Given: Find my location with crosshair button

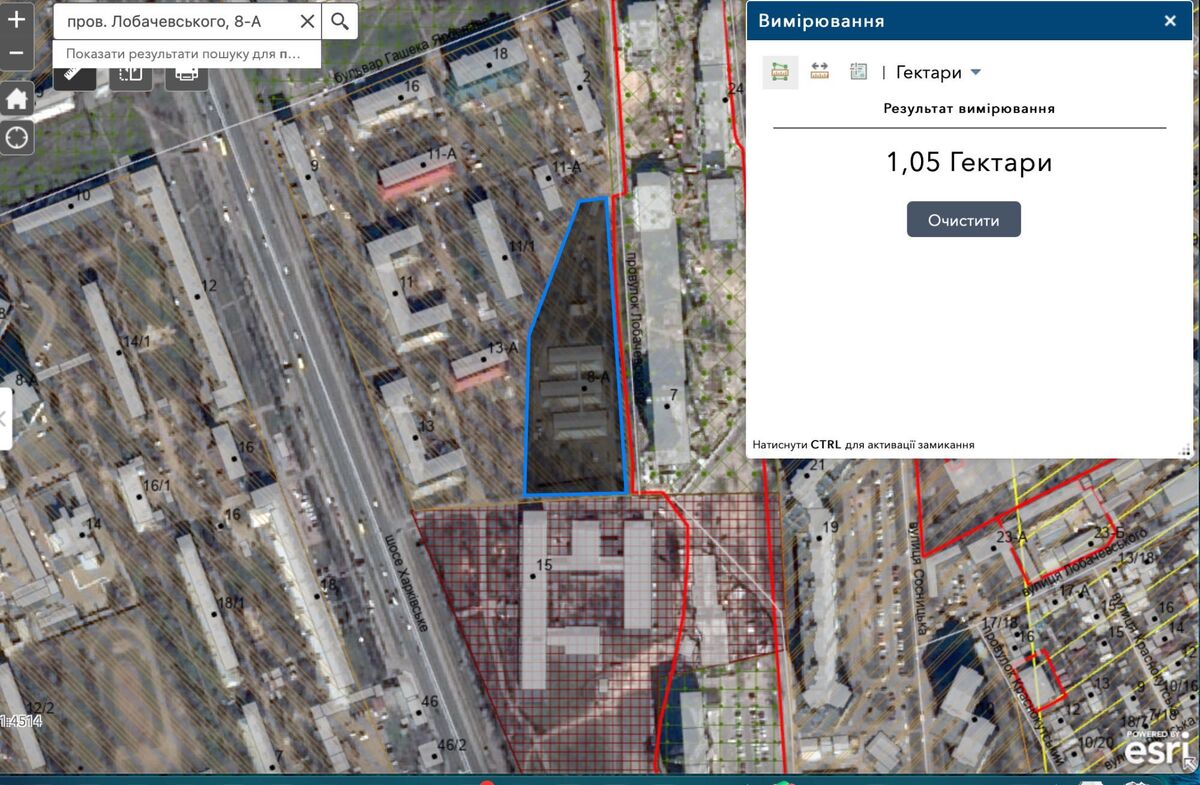Looking at the screenshot, I should click(x=17, y=138).
